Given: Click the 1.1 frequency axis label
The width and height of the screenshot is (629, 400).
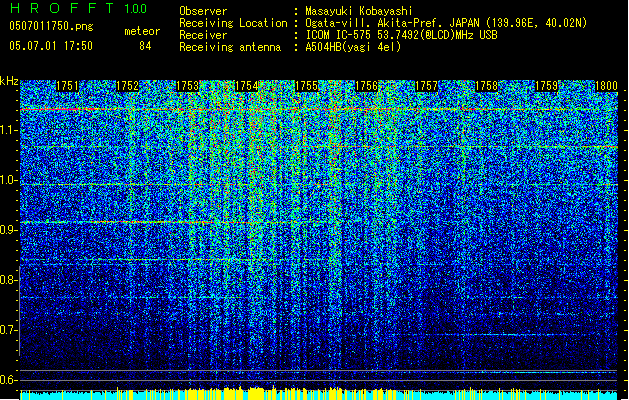Looking at the screenshot, I should pos(9,130).
